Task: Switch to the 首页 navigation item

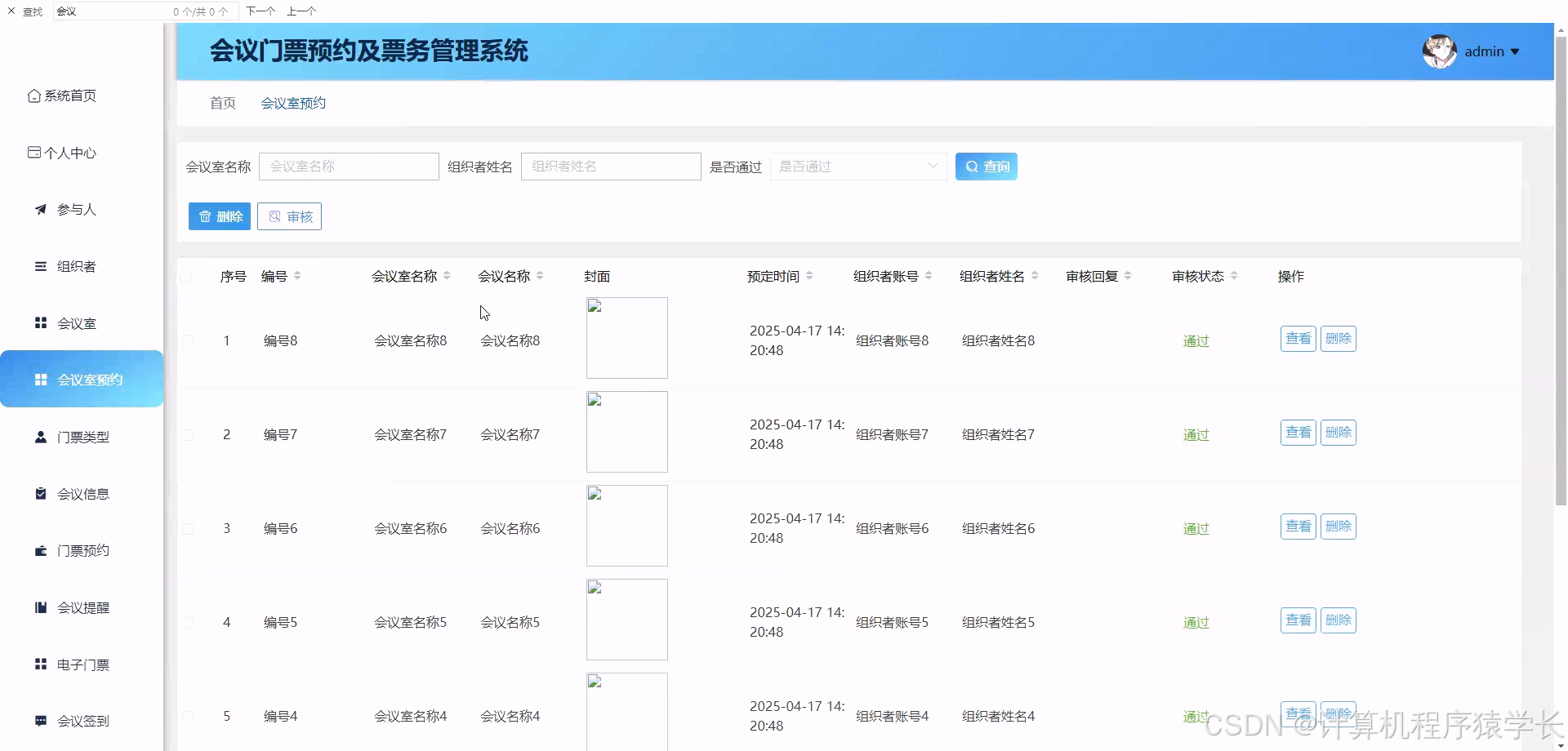Action: 222,103
